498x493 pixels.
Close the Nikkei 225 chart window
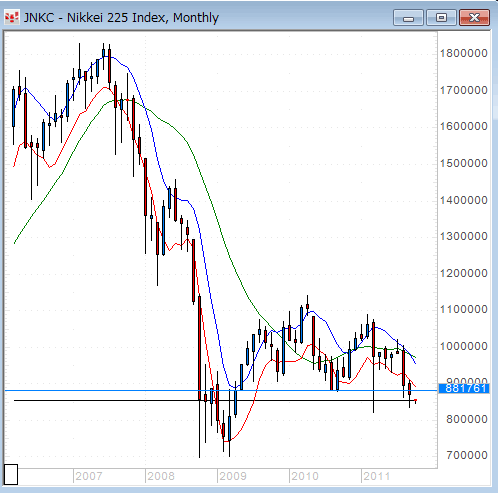pyautogui.click(x=474, y=18)
